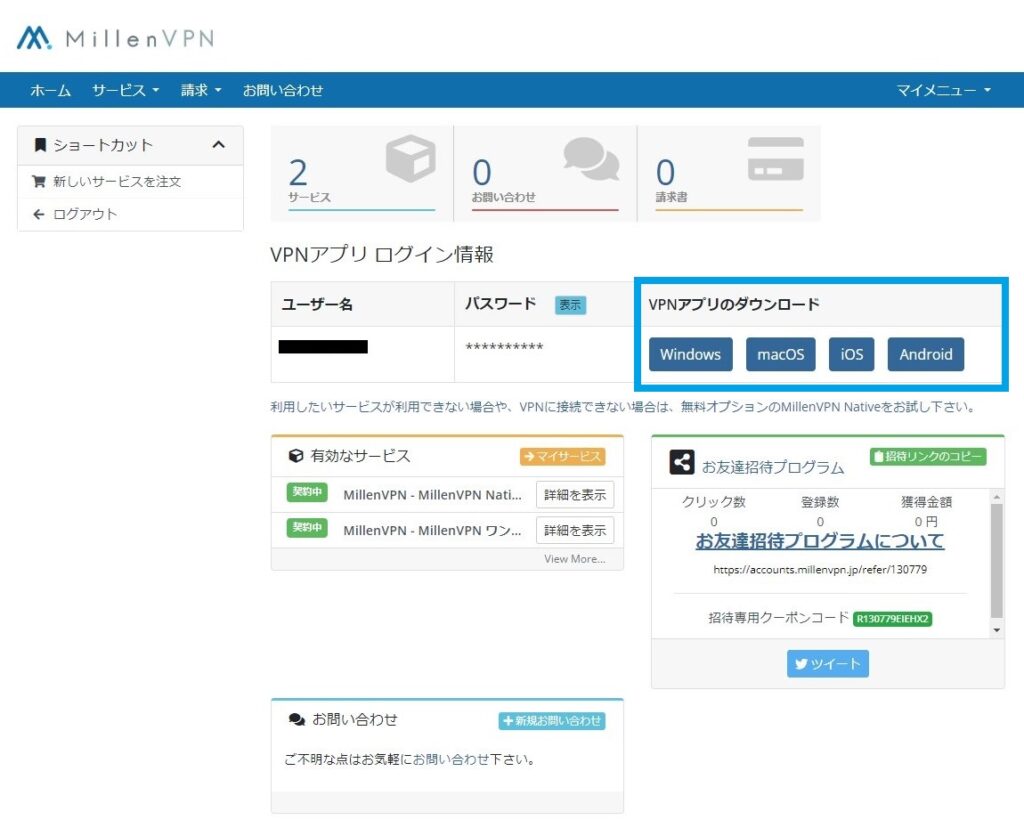Screen dimensions: 1024x828
Task: Open the 2 サービス summary tile
Action: coord(362,174)
